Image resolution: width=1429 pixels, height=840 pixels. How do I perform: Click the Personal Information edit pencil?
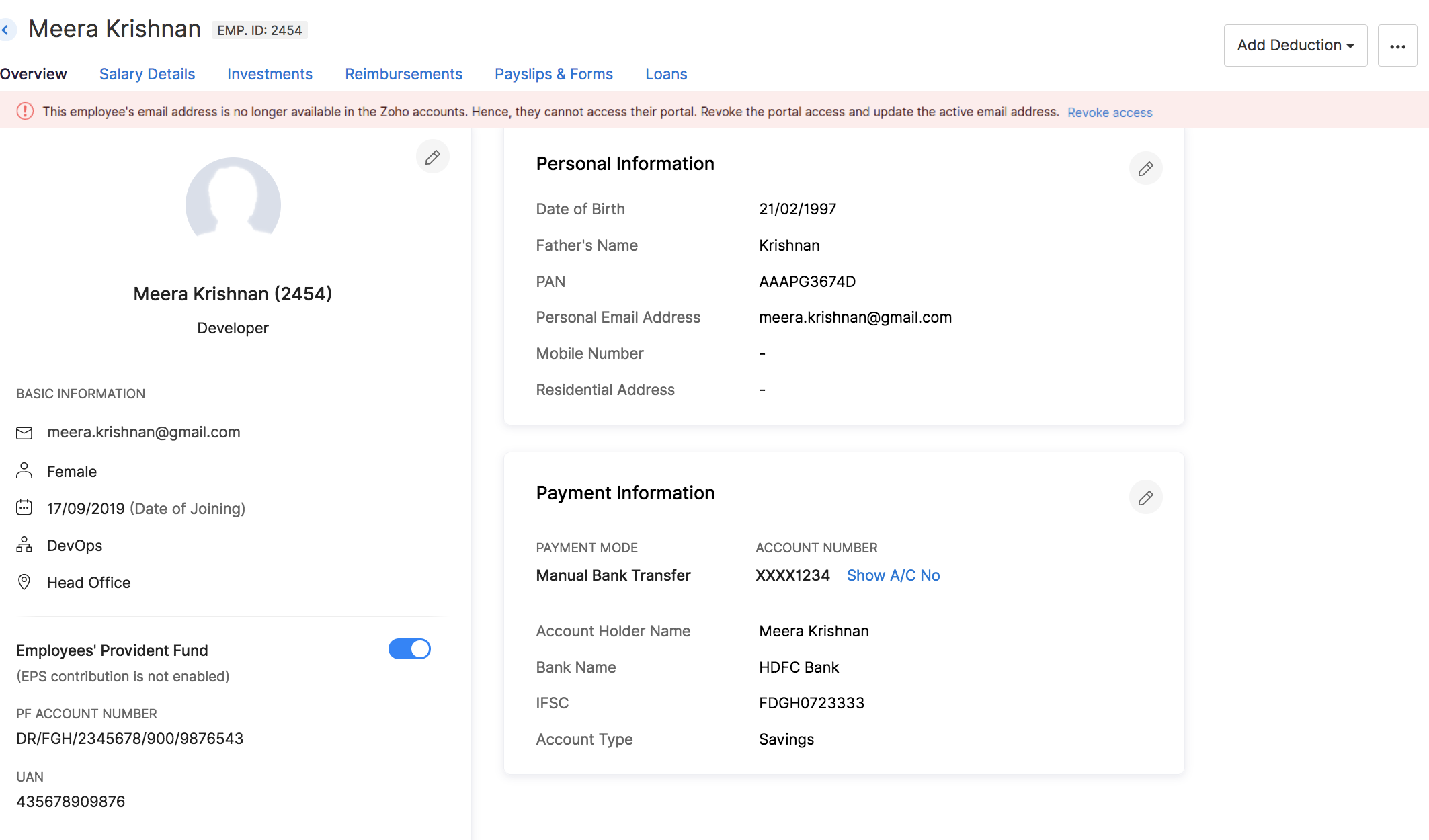(1145, 169)
